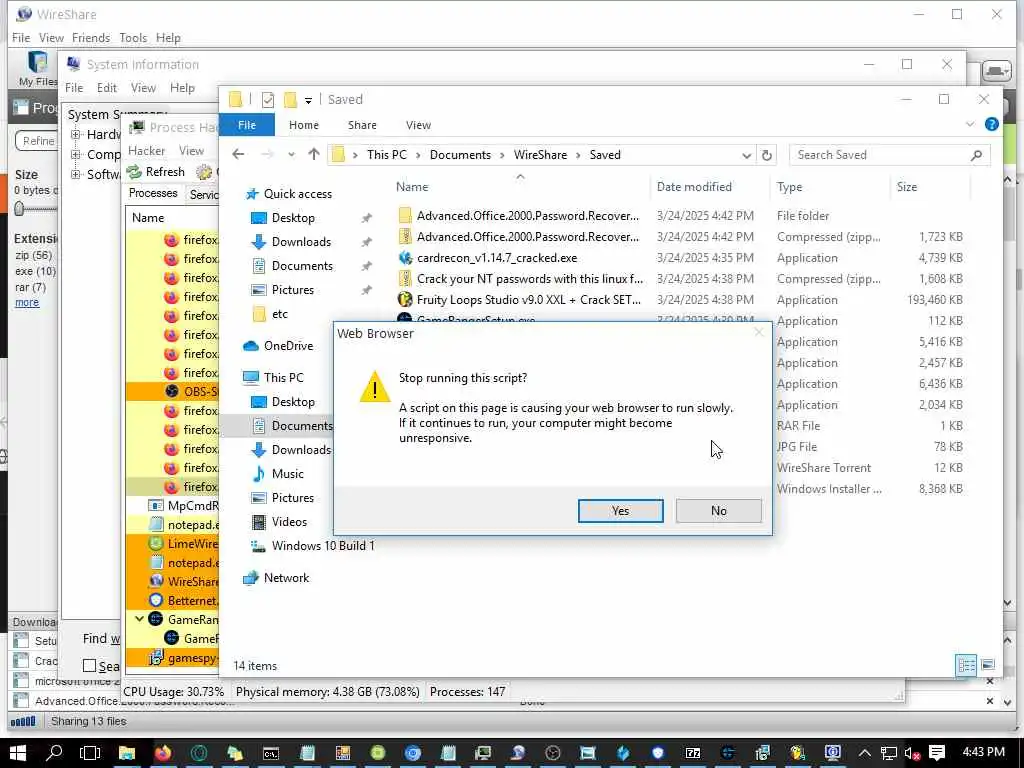
Task: Click the Properties checkmark icon in the Explorer title bar
Action: [268, 99]
